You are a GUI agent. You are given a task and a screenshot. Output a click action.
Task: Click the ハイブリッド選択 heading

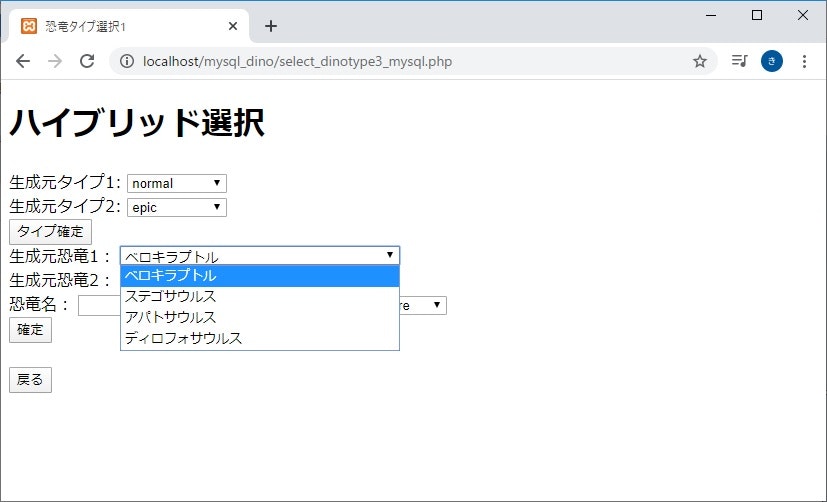point(137,123)
